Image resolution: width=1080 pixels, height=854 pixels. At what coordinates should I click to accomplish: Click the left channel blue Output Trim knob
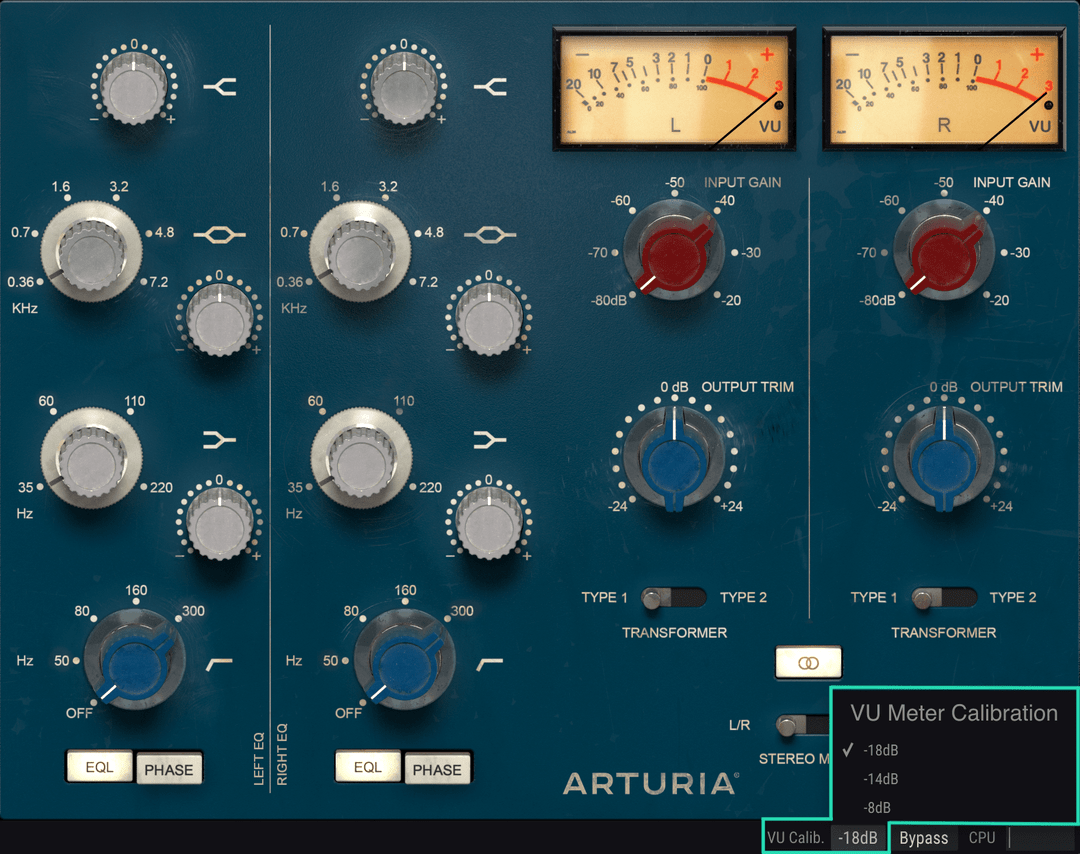674,457
